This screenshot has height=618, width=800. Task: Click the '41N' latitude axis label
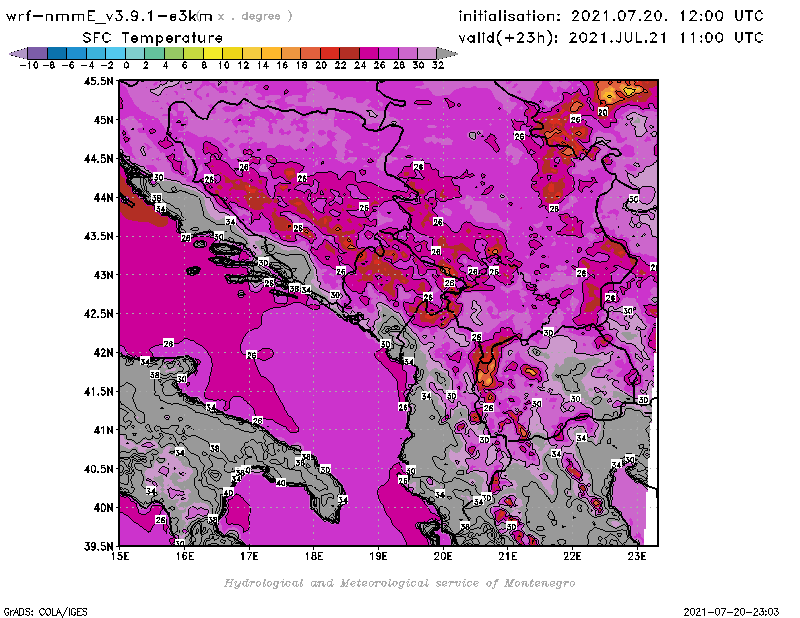[103, 430]
